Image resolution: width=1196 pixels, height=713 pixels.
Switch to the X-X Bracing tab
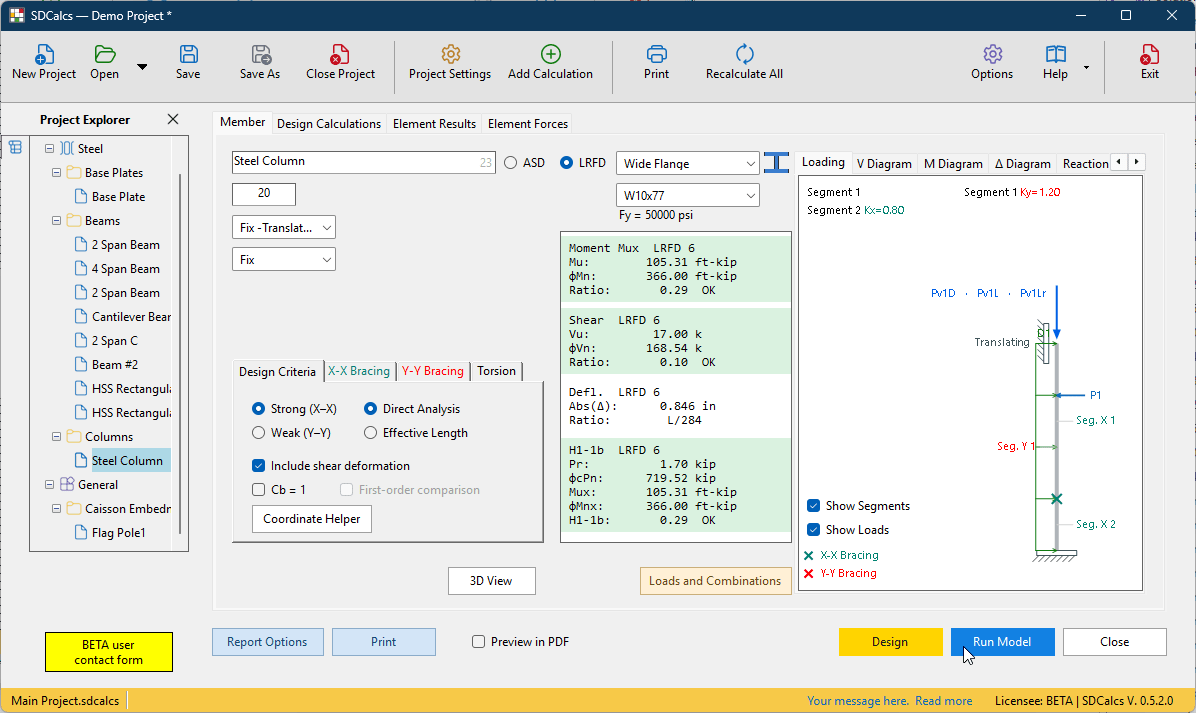(x=358, y=371)
